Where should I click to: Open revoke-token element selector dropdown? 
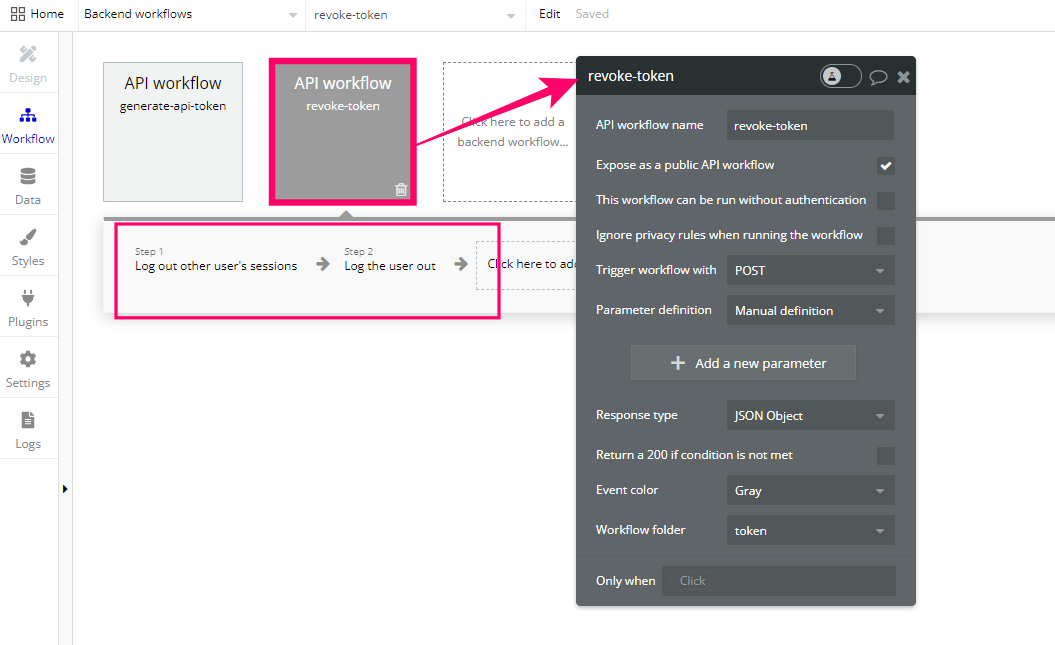415,15
